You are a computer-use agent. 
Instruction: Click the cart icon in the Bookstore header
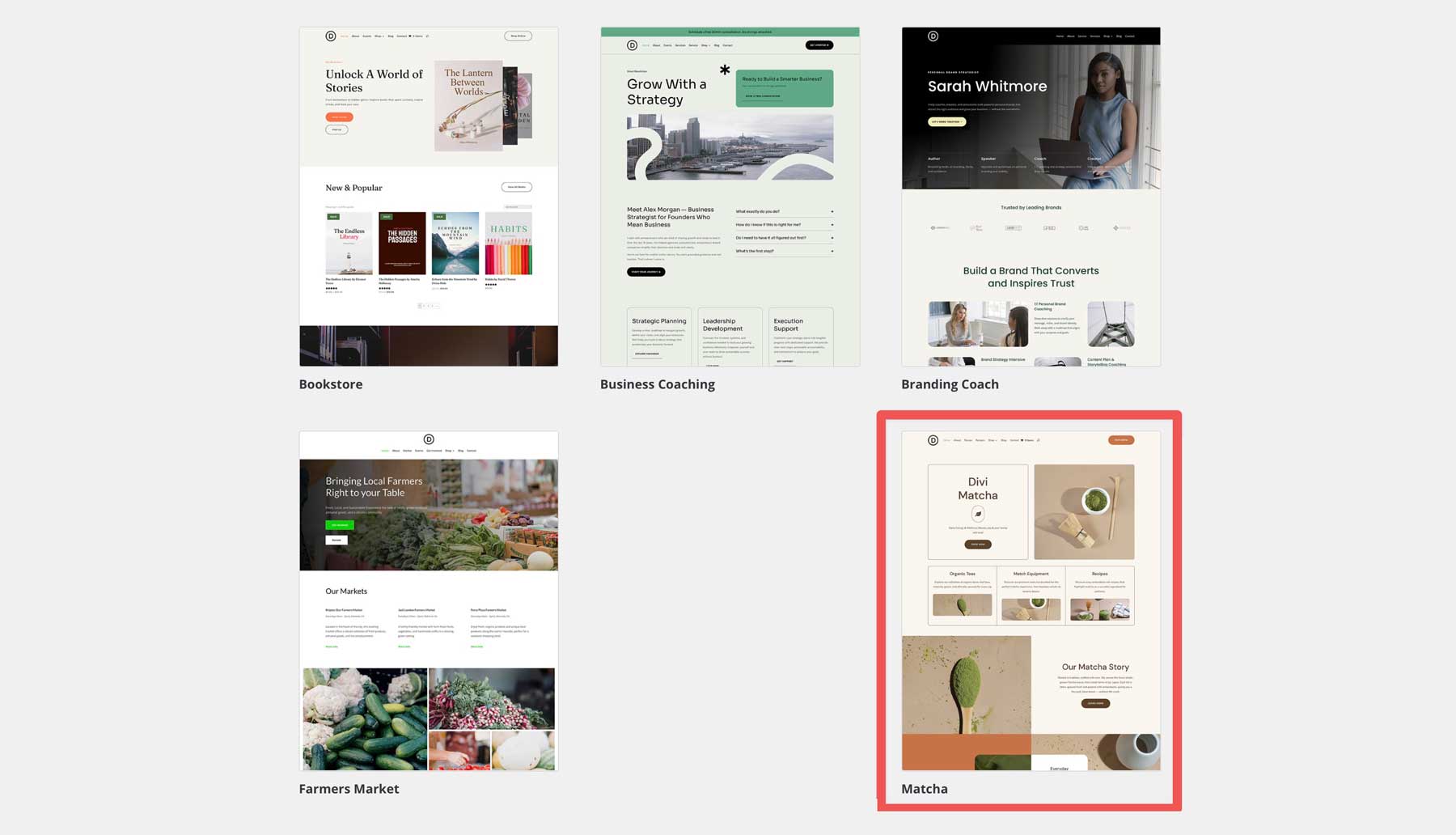click(x=409, y=36)
